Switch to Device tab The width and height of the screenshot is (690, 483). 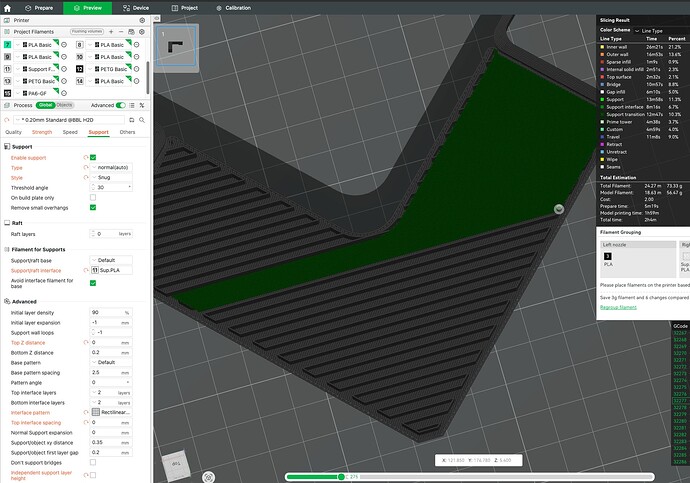pos(136,8)
